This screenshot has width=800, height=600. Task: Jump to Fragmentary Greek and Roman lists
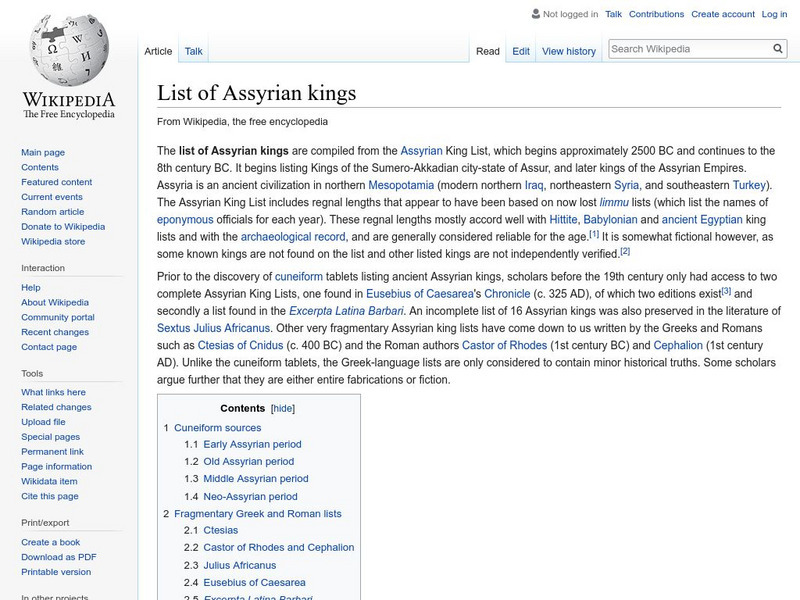(x=258, y=513)
